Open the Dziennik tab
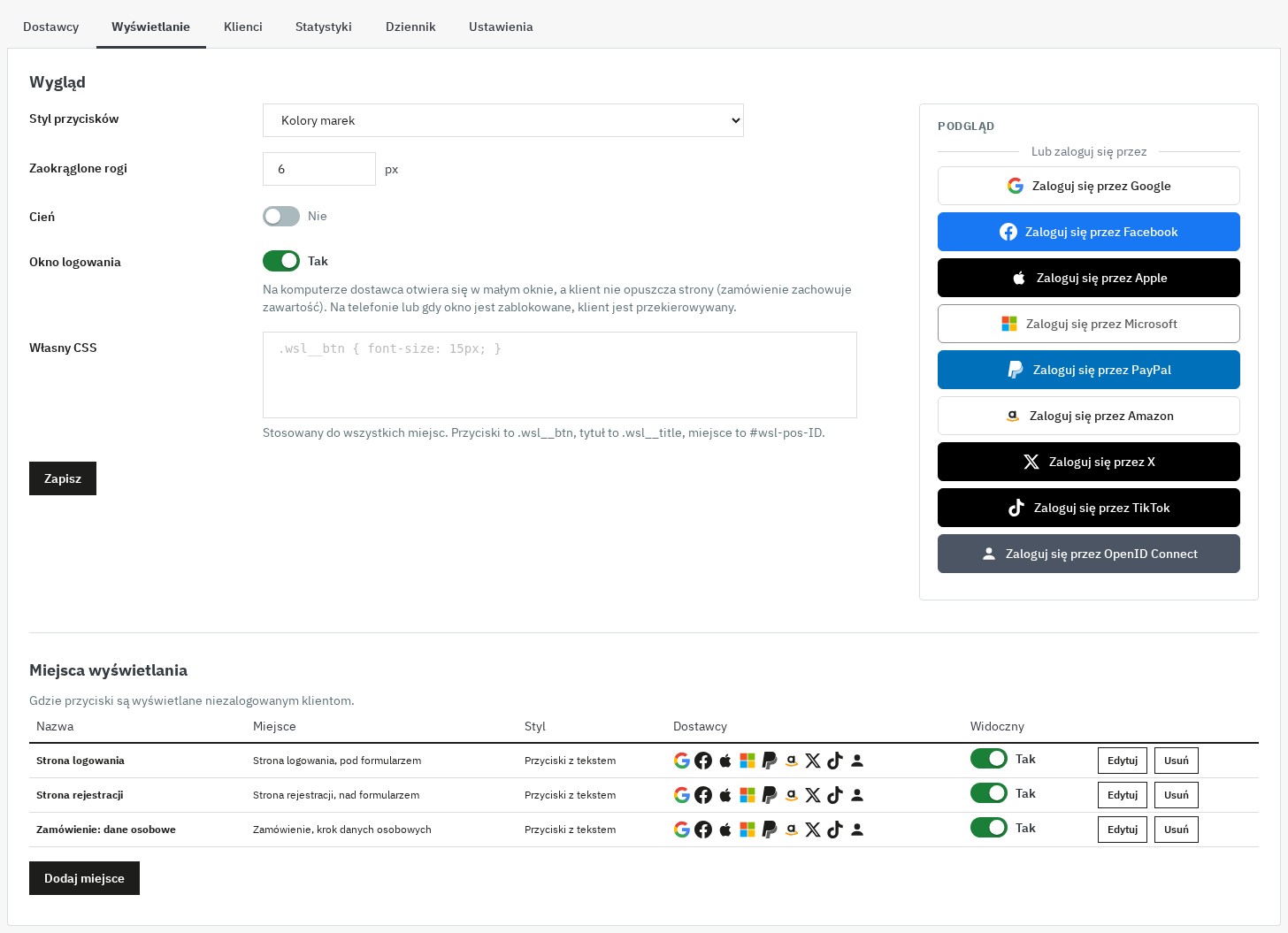Image resolution: width=1288 pixels, height=933 pixels. [410, 27]
